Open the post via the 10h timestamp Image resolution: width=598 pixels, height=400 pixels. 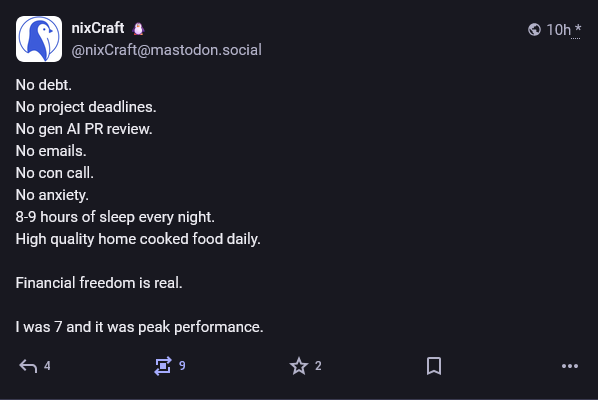click(x=558, y=30)
